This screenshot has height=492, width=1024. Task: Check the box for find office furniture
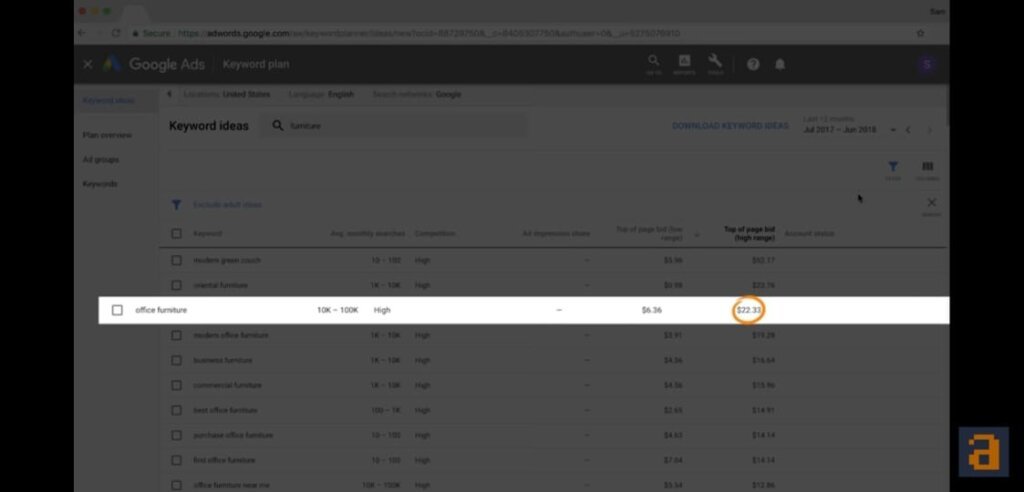[x=176, y=460]
